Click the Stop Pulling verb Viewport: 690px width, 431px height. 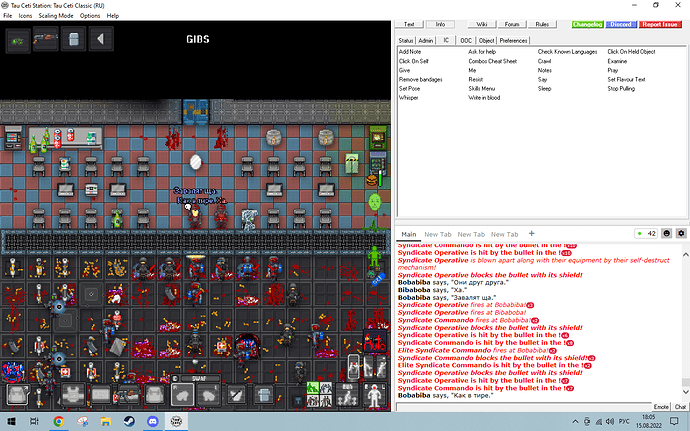(x=621, y=88)
